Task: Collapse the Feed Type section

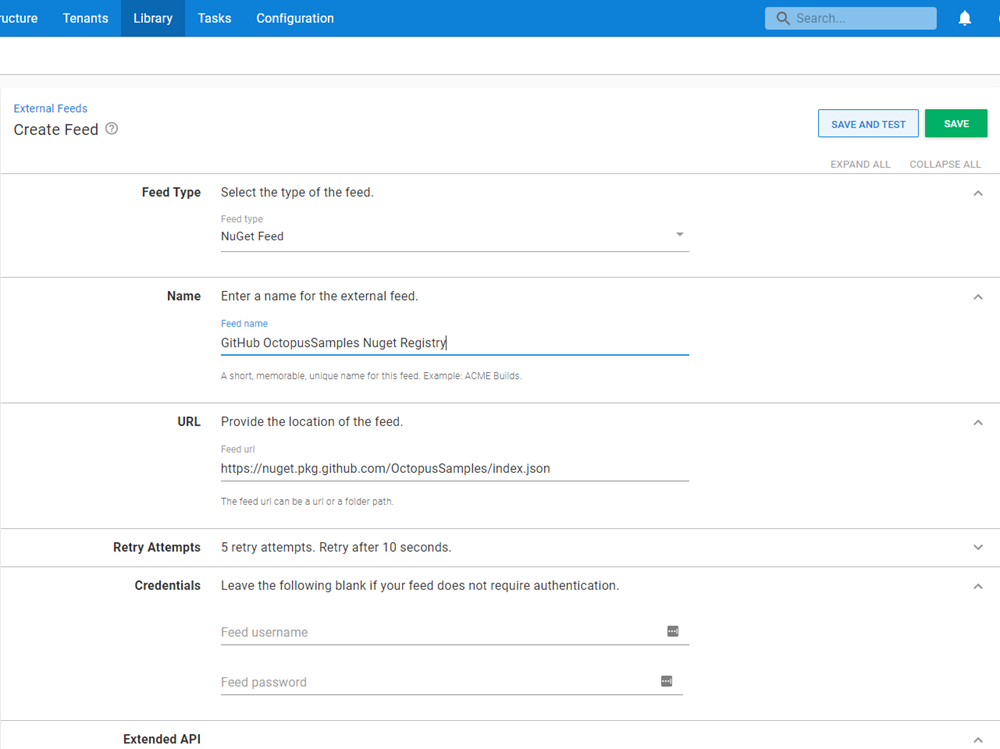Action: point(978,192)
